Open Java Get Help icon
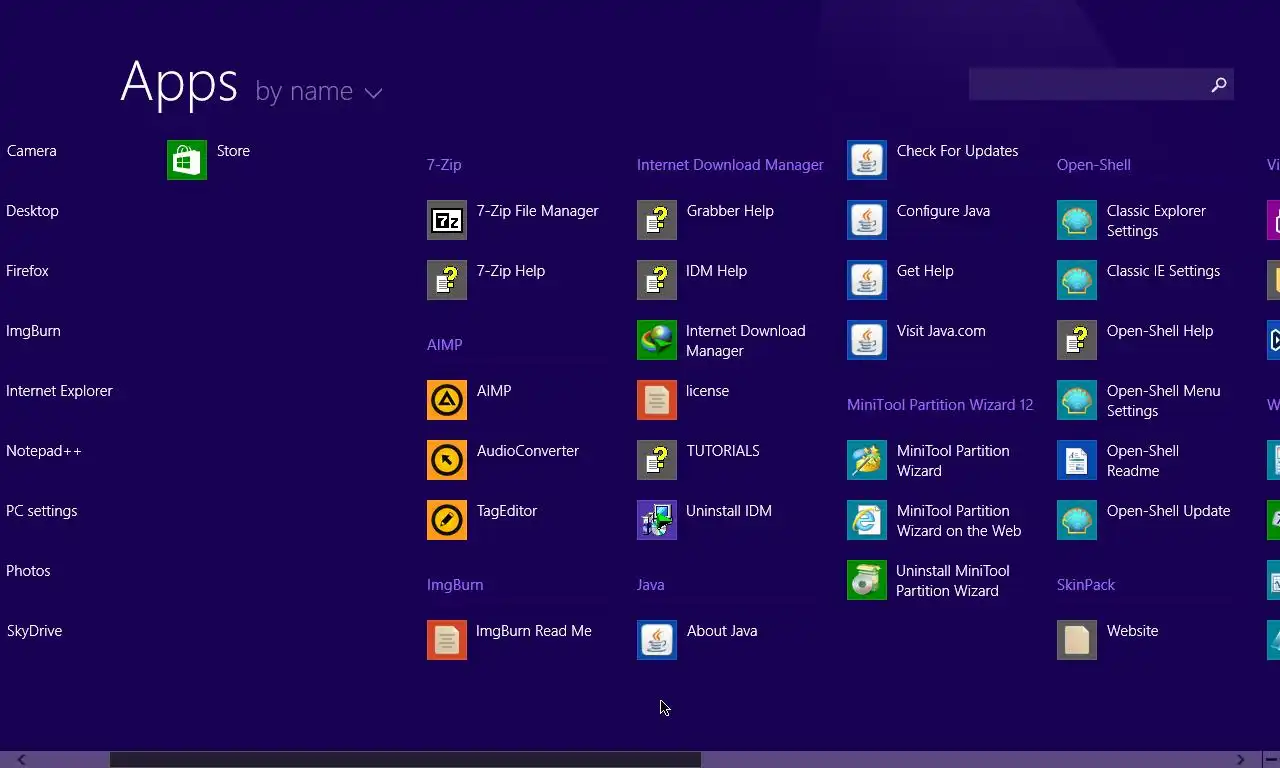The height and width of the screenshot is (768, 1280). 867,280
